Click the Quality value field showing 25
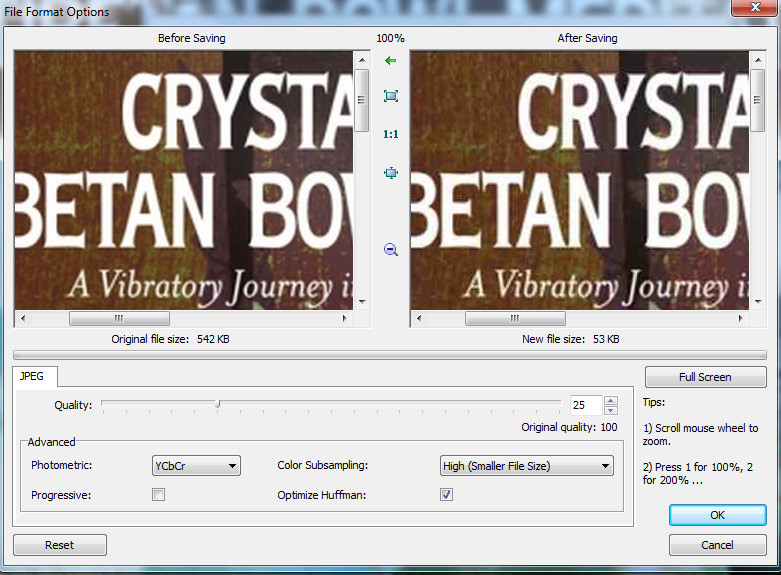Image resolution: width=781 pixels, height=575 pixels. pyautogui.click(x=586, y=405)
